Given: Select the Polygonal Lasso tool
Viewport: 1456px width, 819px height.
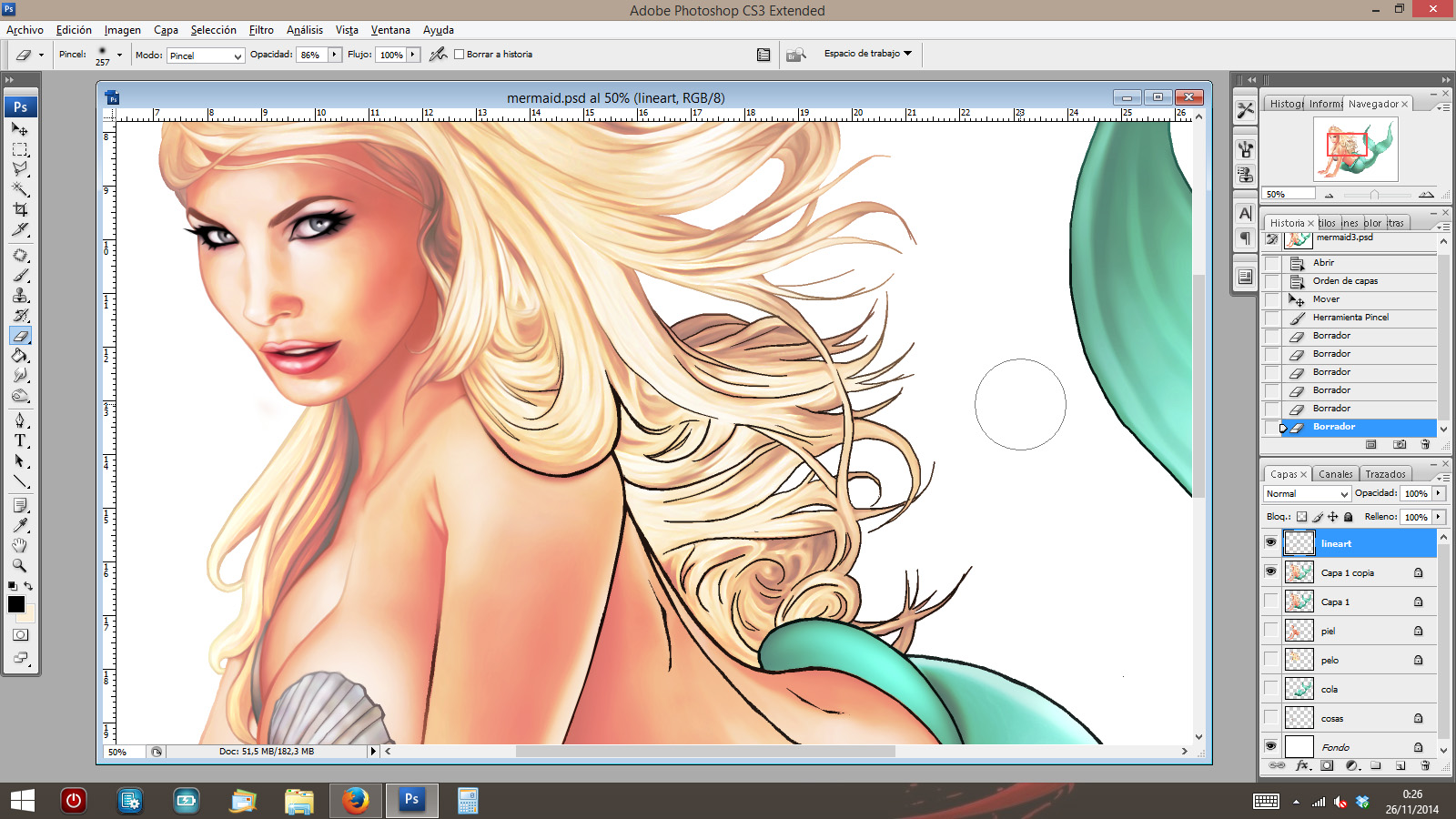Looking at the screenshot, I should tap(20, 169).
